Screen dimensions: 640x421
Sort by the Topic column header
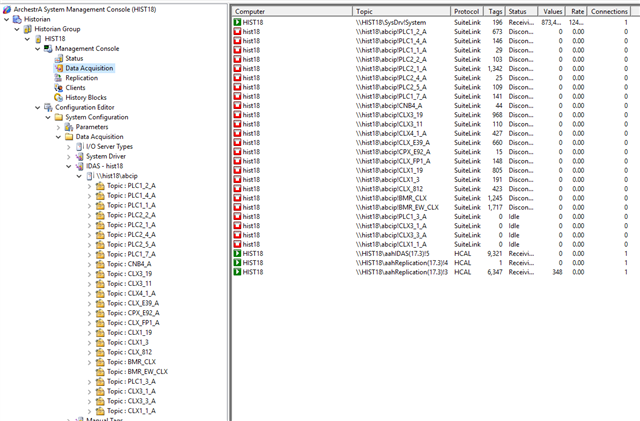pyautogui.click(x=402, y=11)
